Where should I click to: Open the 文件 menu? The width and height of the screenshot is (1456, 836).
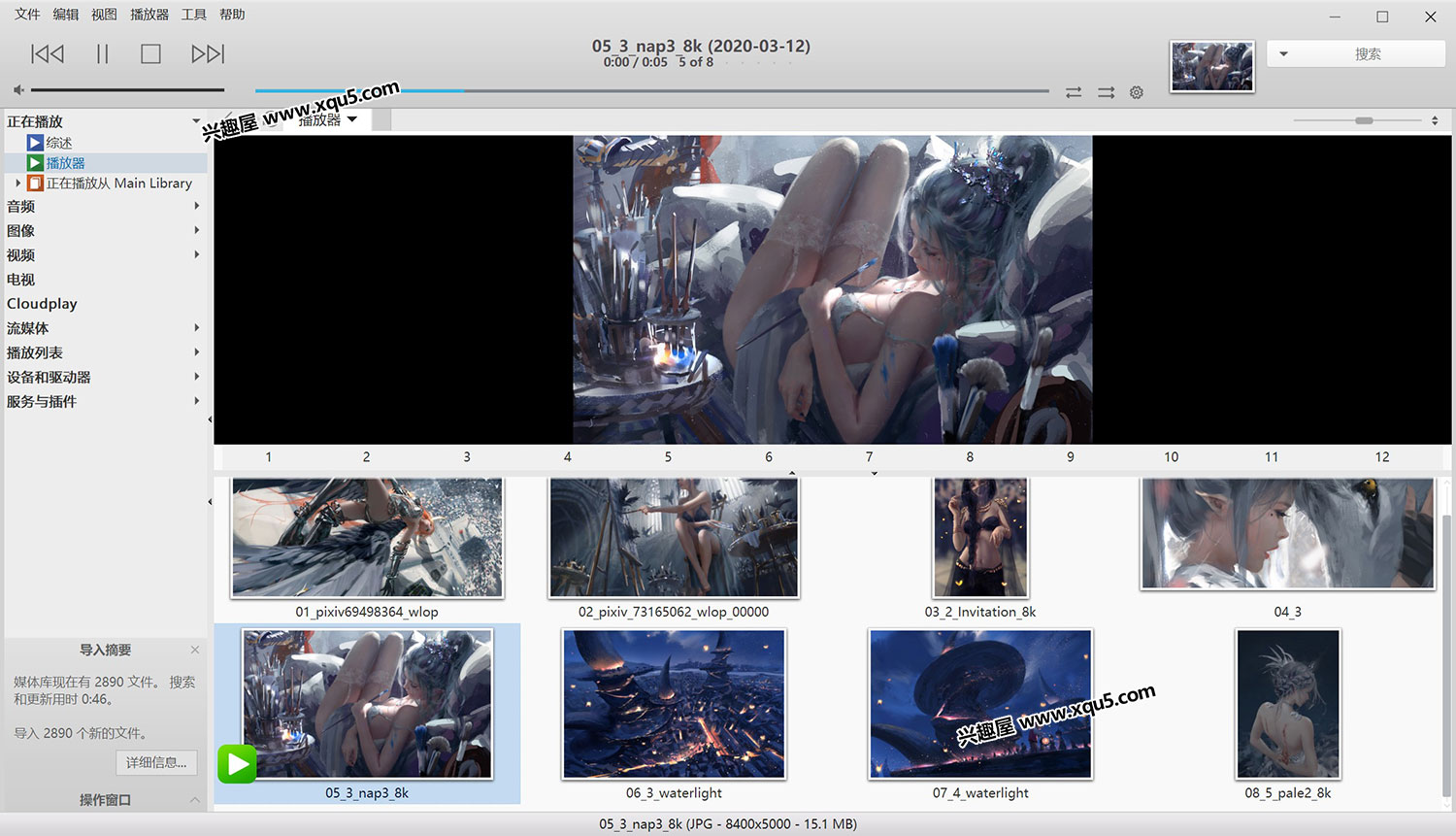[x=27, y=15]
